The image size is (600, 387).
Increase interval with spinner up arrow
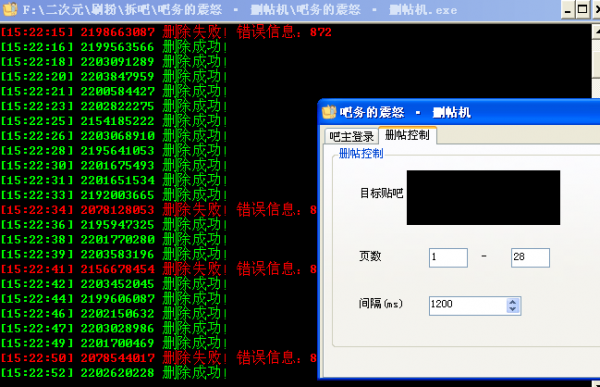pos(513,302)
